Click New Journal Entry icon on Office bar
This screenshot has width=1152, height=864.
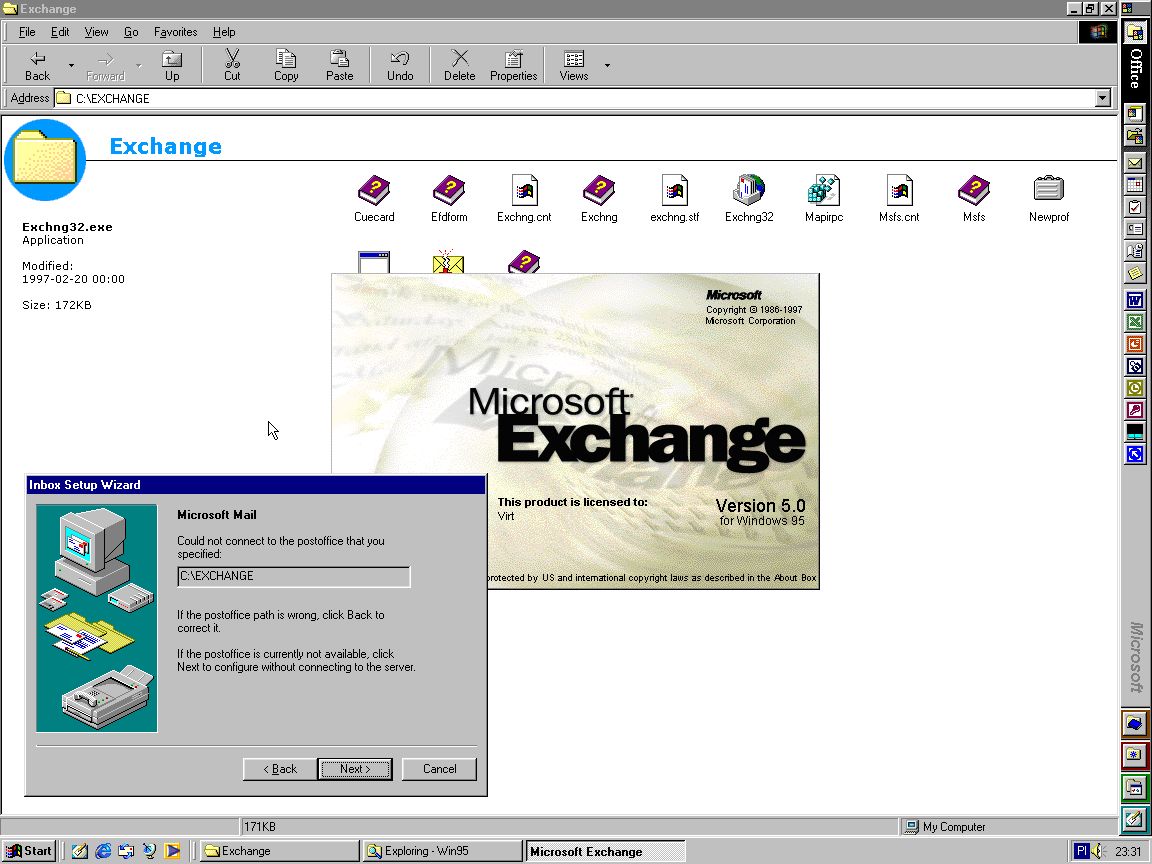pyautogui.click(x=1135, y=251)
